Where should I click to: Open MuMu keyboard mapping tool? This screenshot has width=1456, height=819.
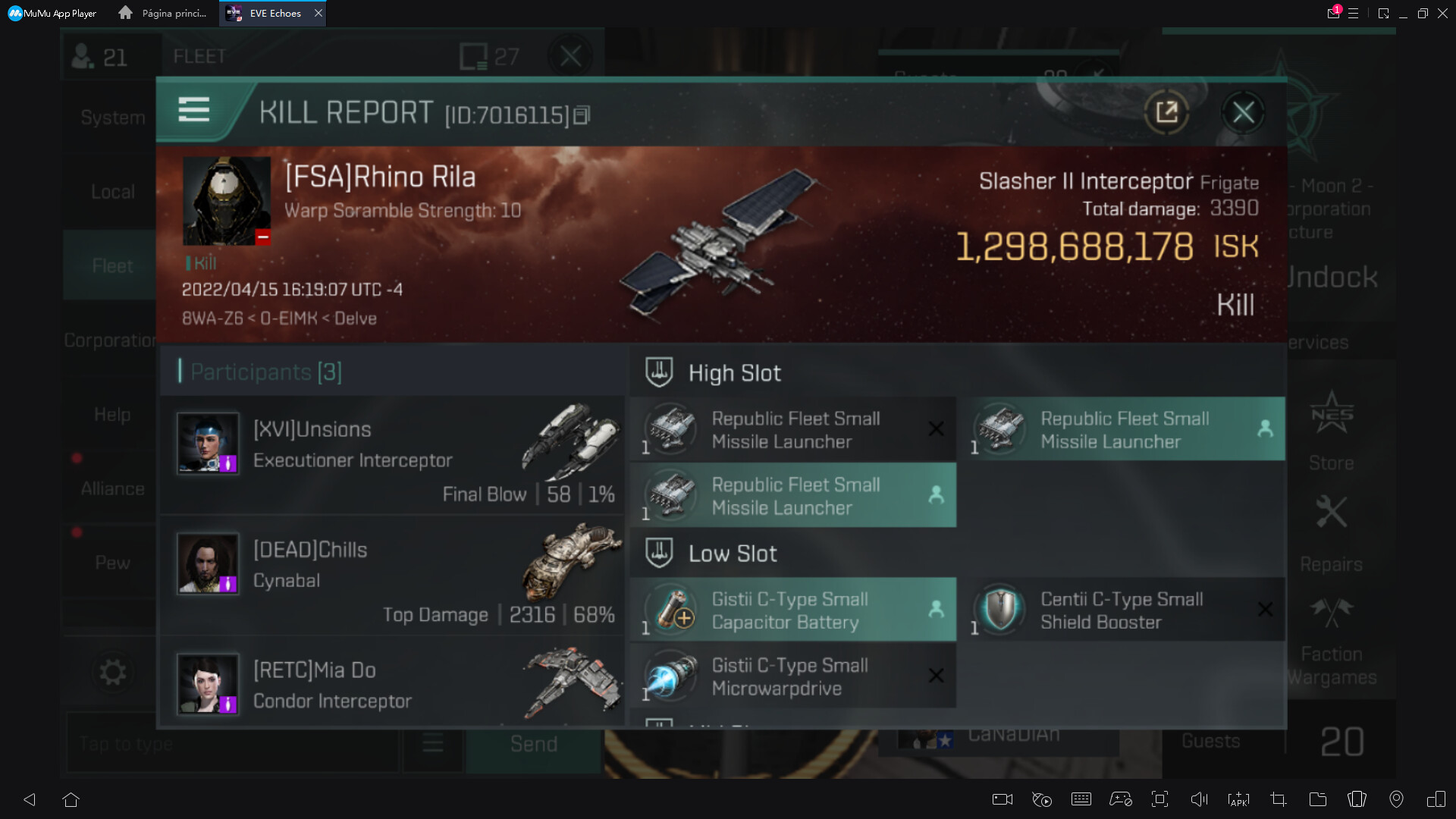(x=1081, y=799)
